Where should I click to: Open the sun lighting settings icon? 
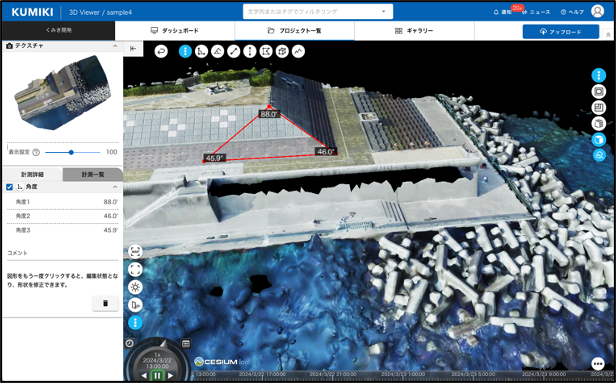(x=135, y=288)
